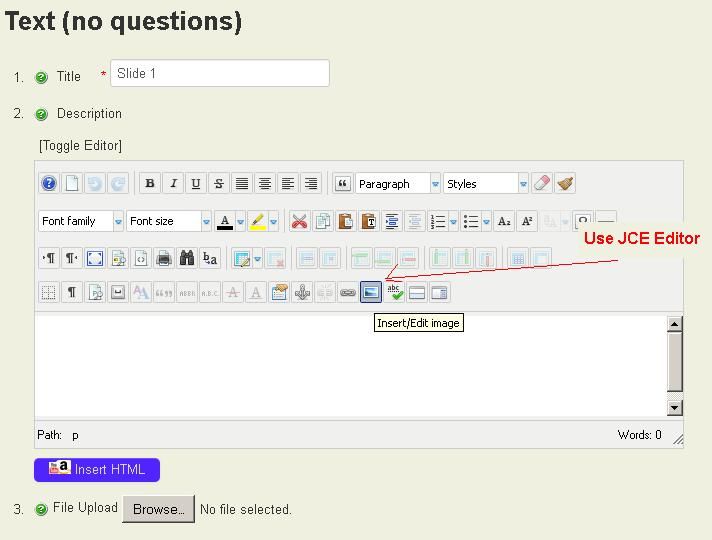Viewport: 712px width, 540px height.
Task: Open the Font family dropdown
Action: pos(81,221)
